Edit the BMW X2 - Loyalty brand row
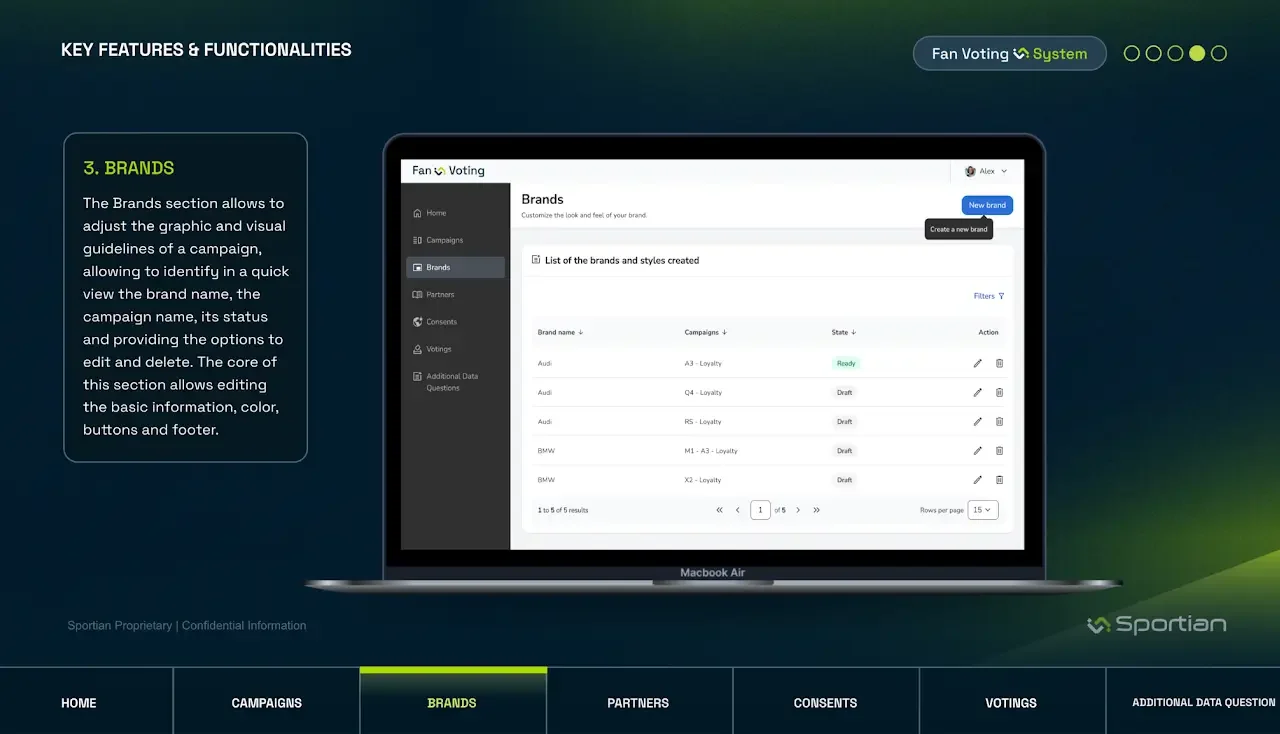1280x734 pixels. [978, 480]
